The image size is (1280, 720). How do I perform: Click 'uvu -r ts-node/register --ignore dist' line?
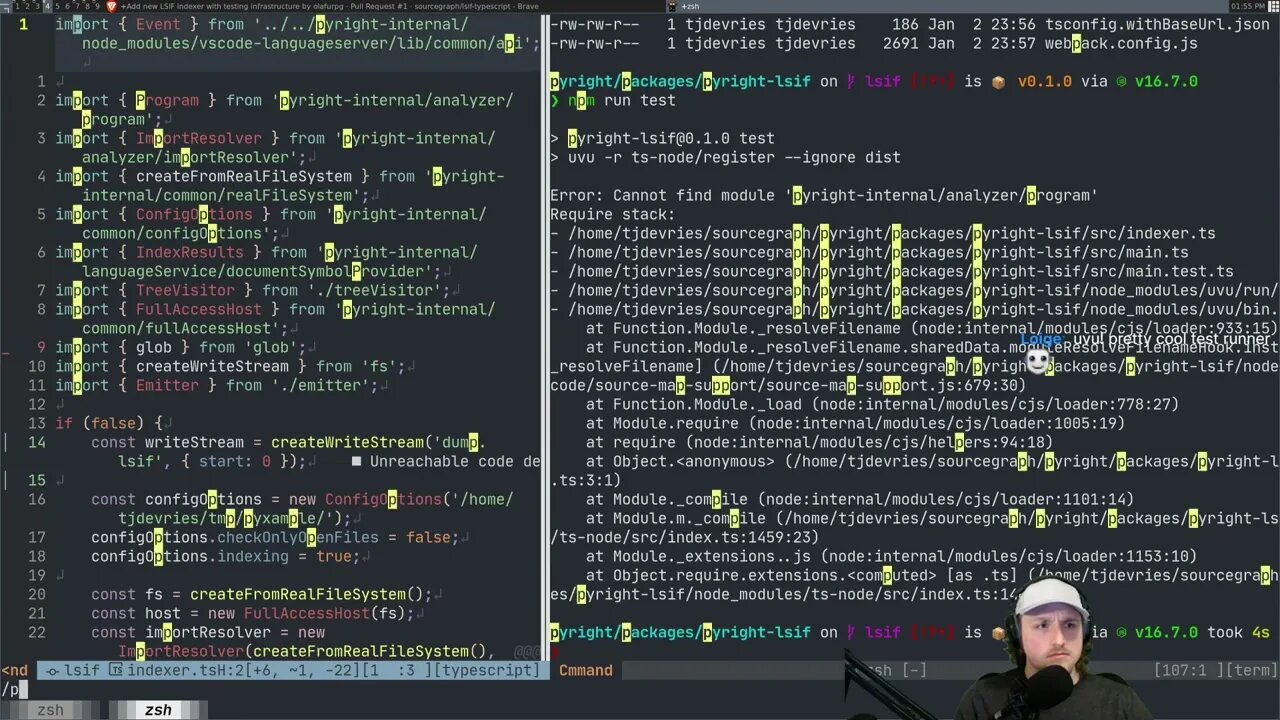(734, 157)
